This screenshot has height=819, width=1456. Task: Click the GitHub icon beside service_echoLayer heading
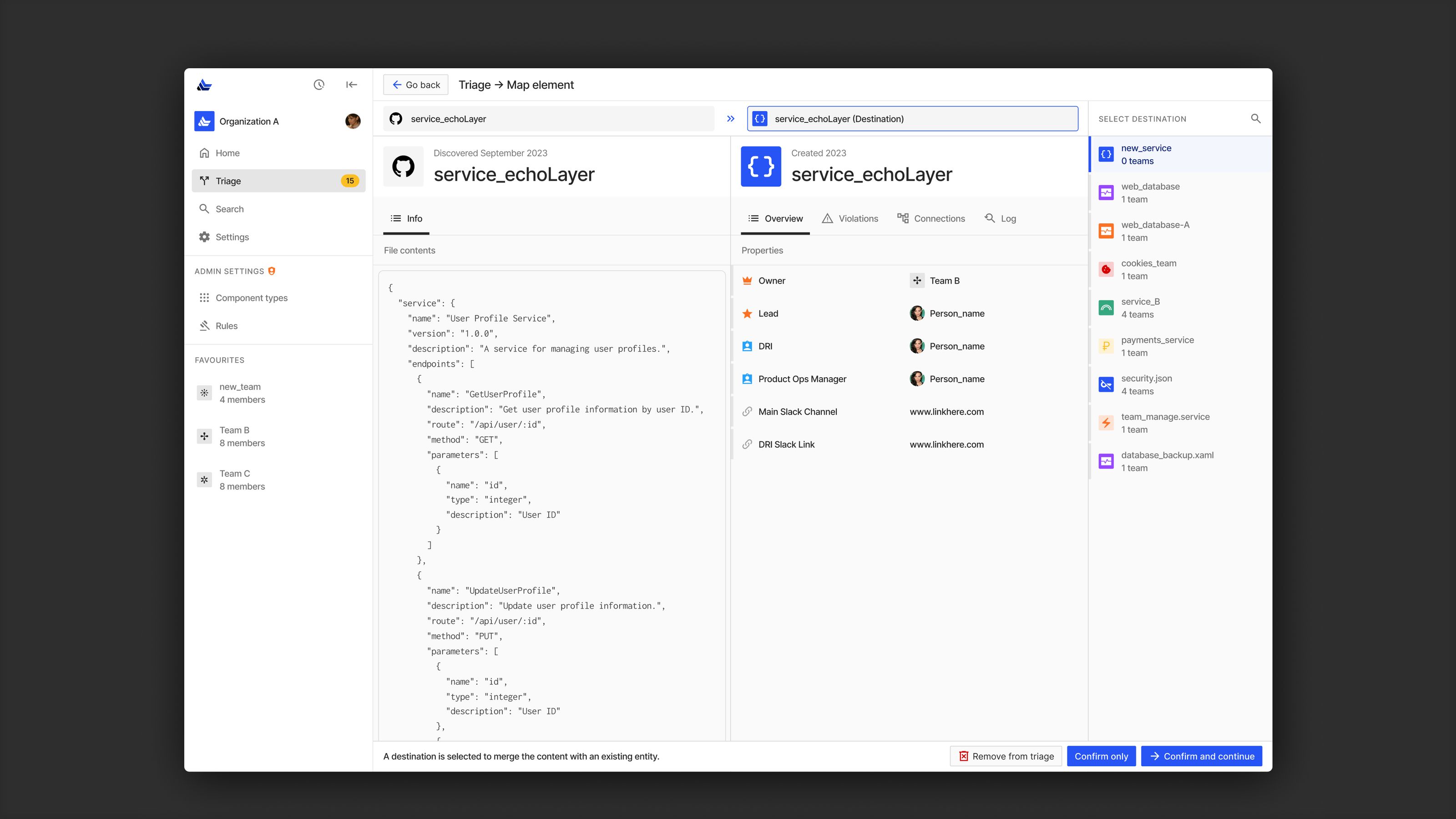pyautogui.click(x=403, y=167)
